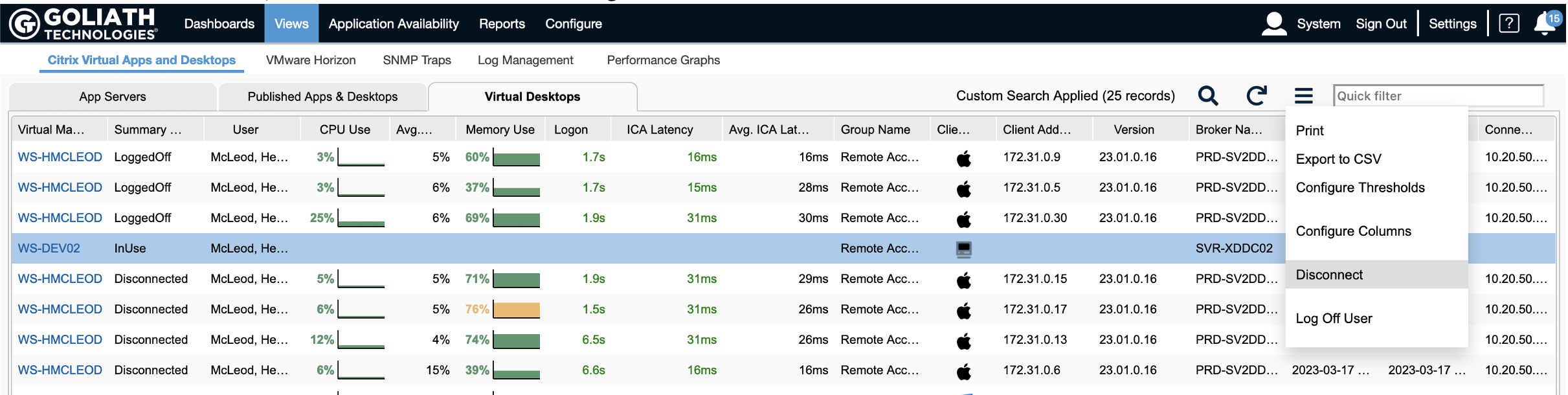Open Published Apps & Desktops tab

[322, 97]
